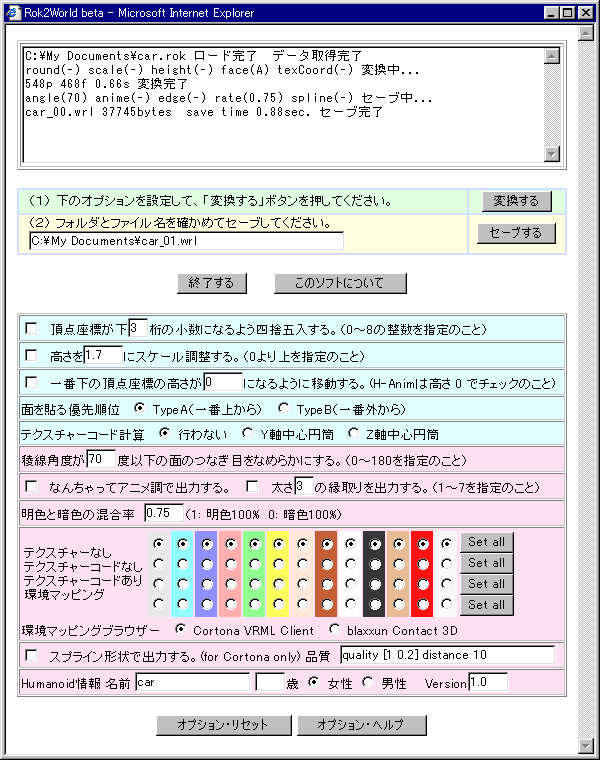Select Y軸中心円筒 texture coord option
Image resolution: width=600 pixels, height=760 pixels.
[x=248, y=433]
